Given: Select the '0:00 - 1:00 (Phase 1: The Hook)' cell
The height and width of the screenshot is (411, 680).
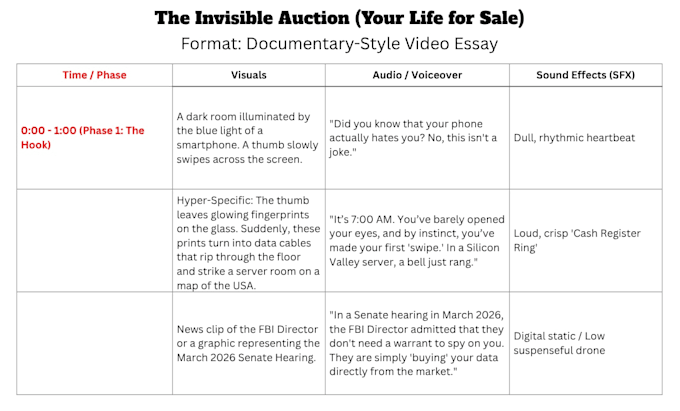Looking at the screenshot, I should [x=95, y=137].
